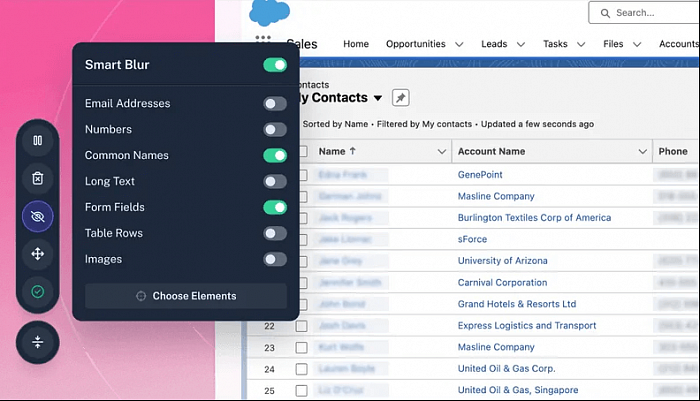Viewport: 700px width, 401px height.
Task: Expand the Files tab dropdown chevron
Action: click(637, 44)
